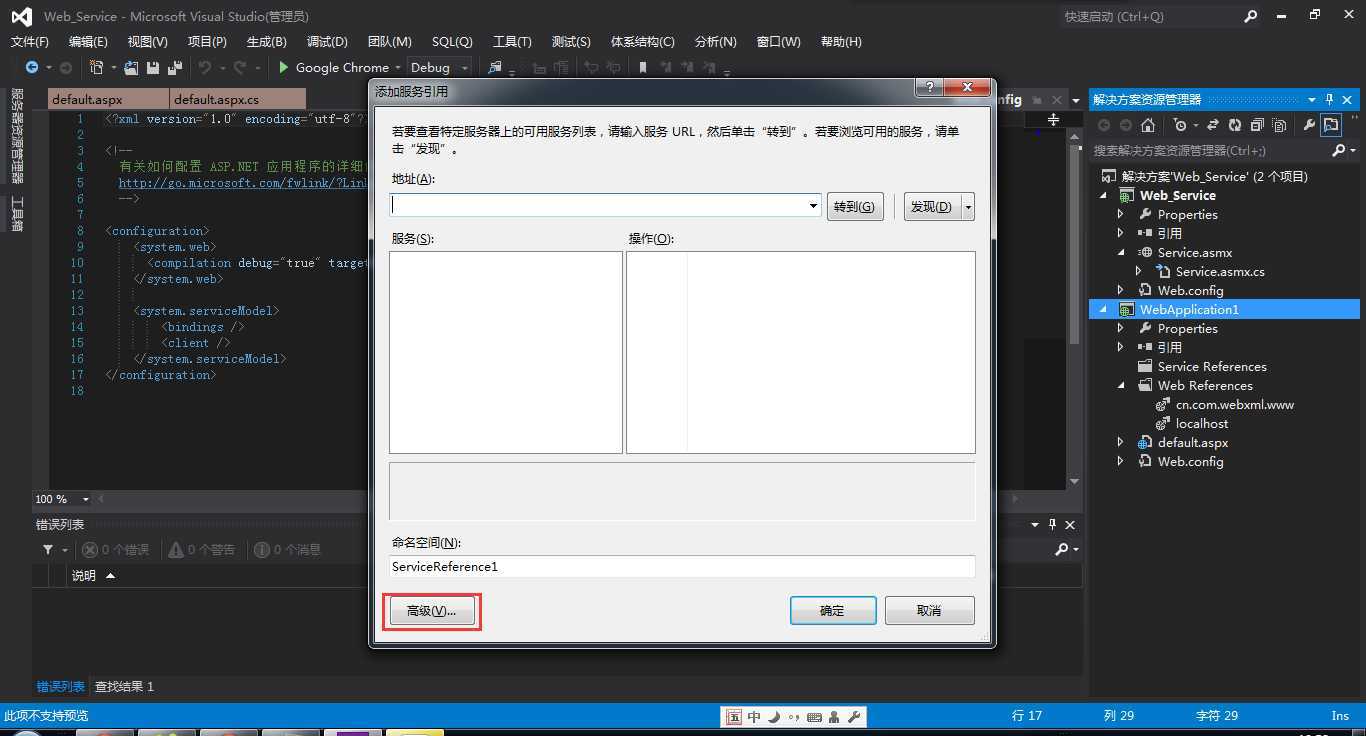1366x736 pixels.
Task: Click the Open File folder icon in toolbar
Action: click(x=133, y=67)
